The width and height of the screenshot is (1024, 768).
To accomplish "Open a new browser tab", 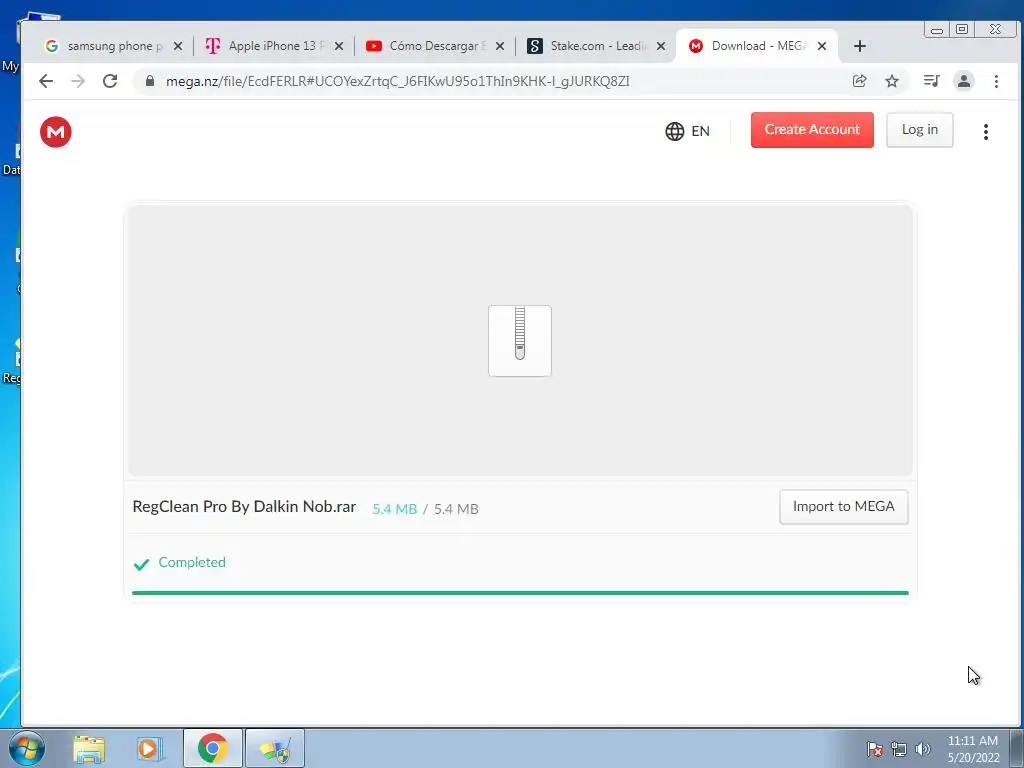I will [x=859, y=46].
